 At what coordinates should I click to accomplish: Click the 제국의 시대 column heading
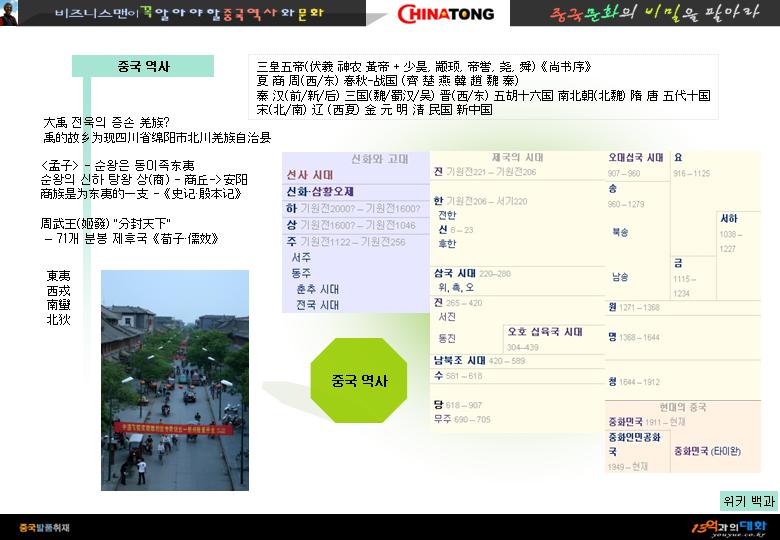517,158
